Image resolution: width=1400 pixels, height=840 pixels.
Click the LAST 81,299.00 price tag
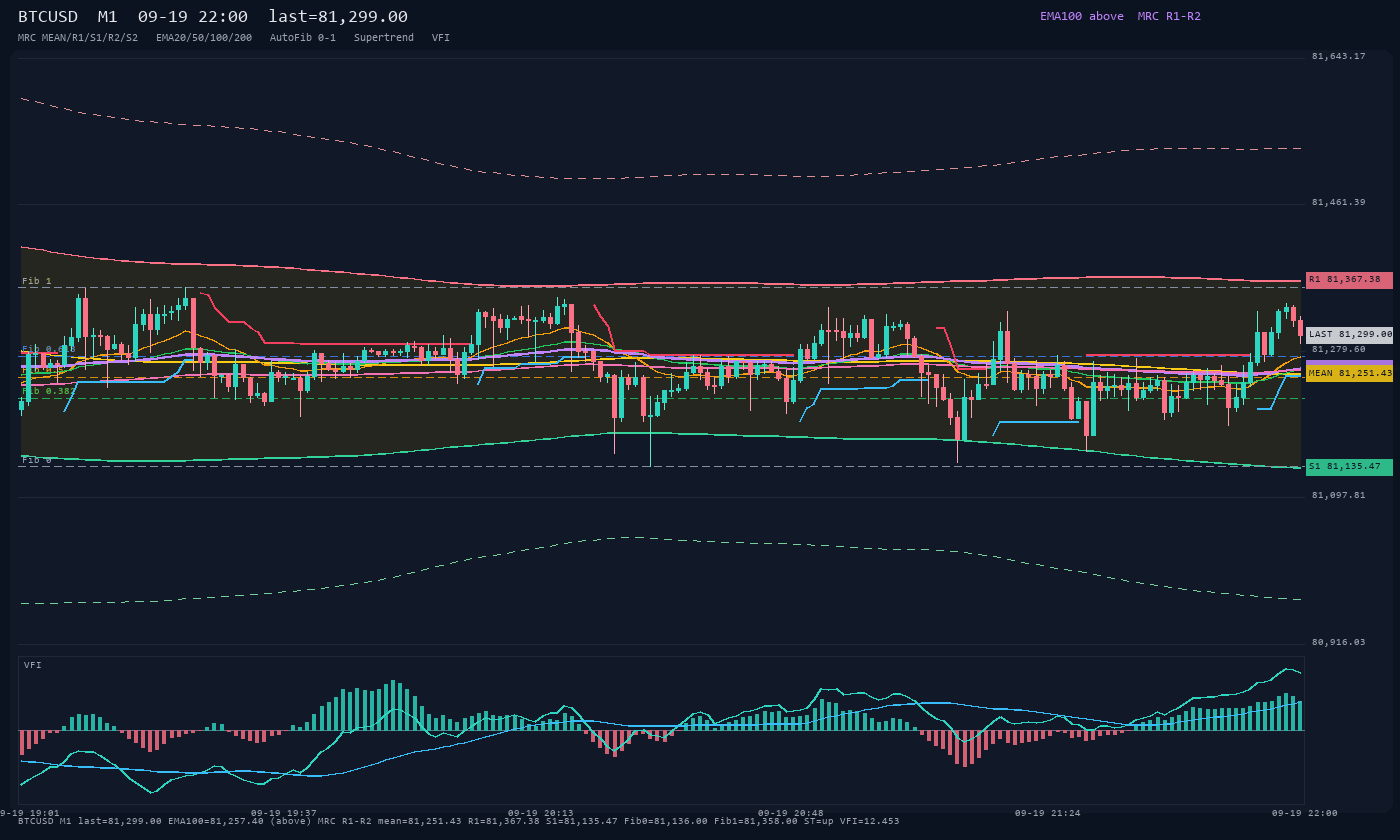pyautogui.click(x=1349, y=335)
